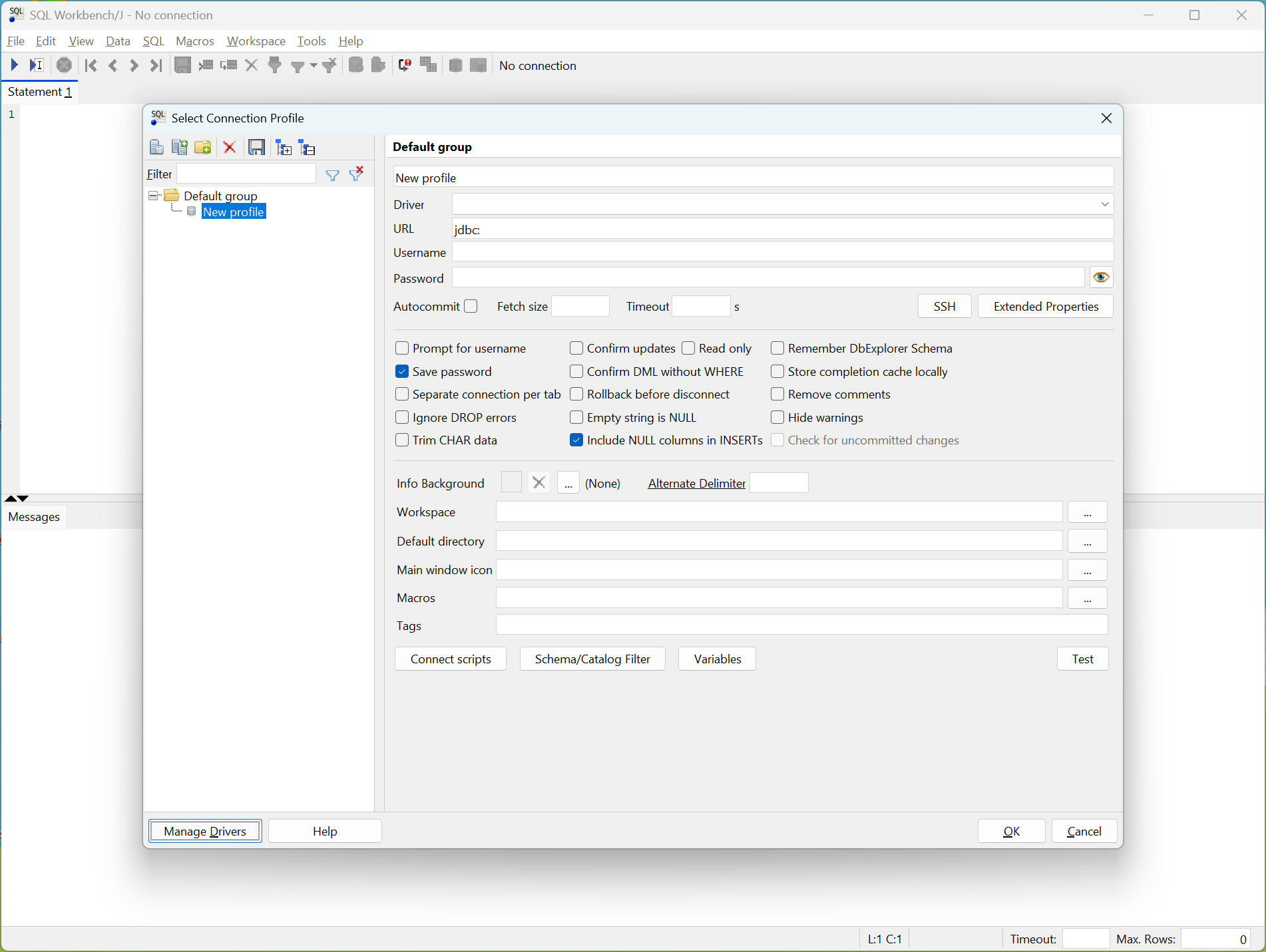This screenshot has height=952, width=1266.
Task: Pick Info Background color swatch
Action: (511, 482)
